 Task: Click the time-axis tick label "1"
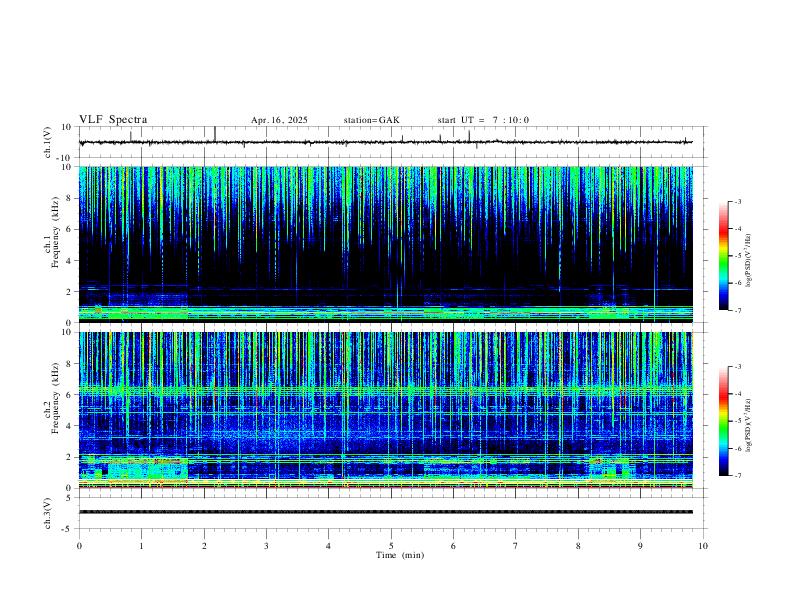[x=141, y=546]
